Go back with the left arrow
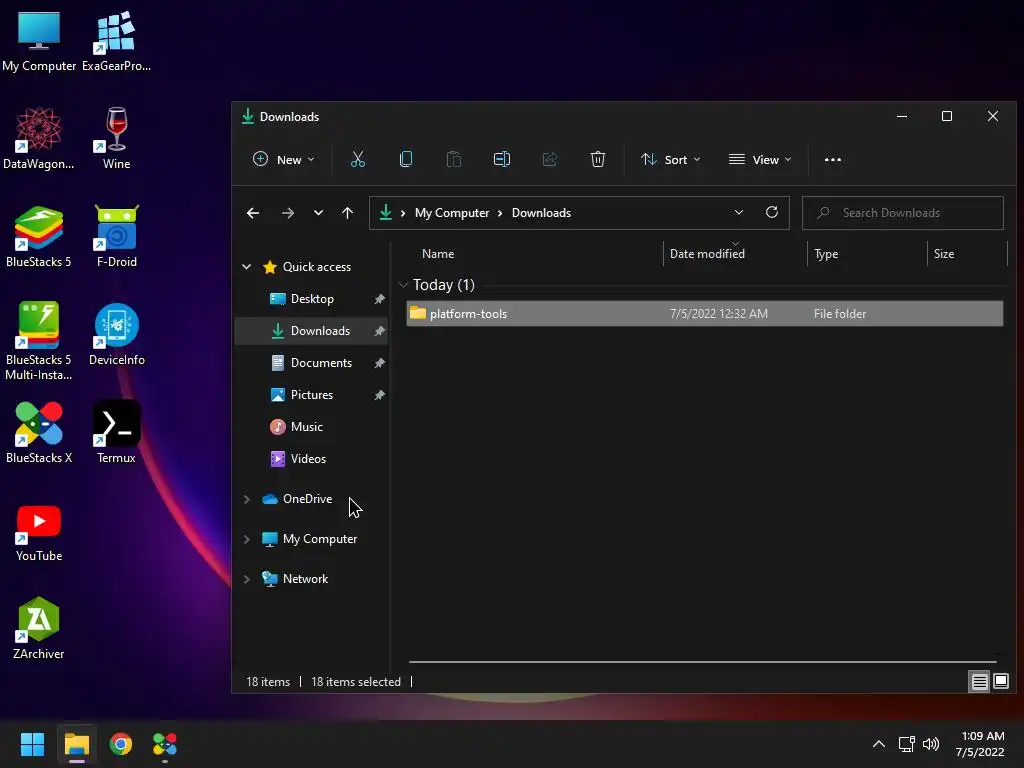 tap(253, 213)
